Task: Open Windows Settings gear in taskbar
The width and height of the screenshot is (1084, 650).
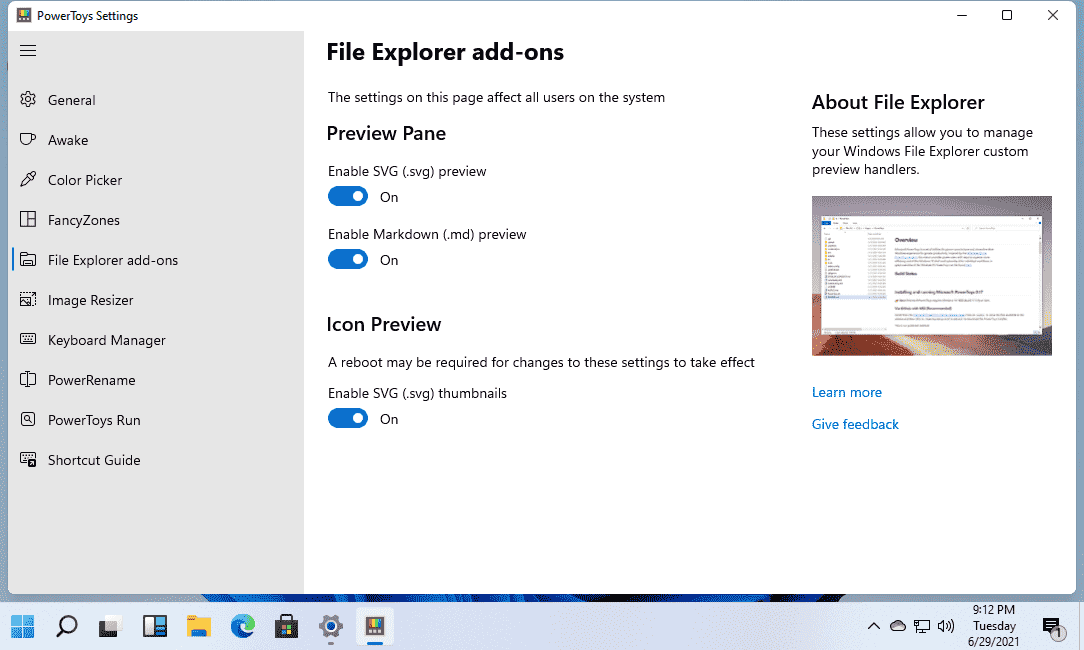Action: click(x=331, y=626)
